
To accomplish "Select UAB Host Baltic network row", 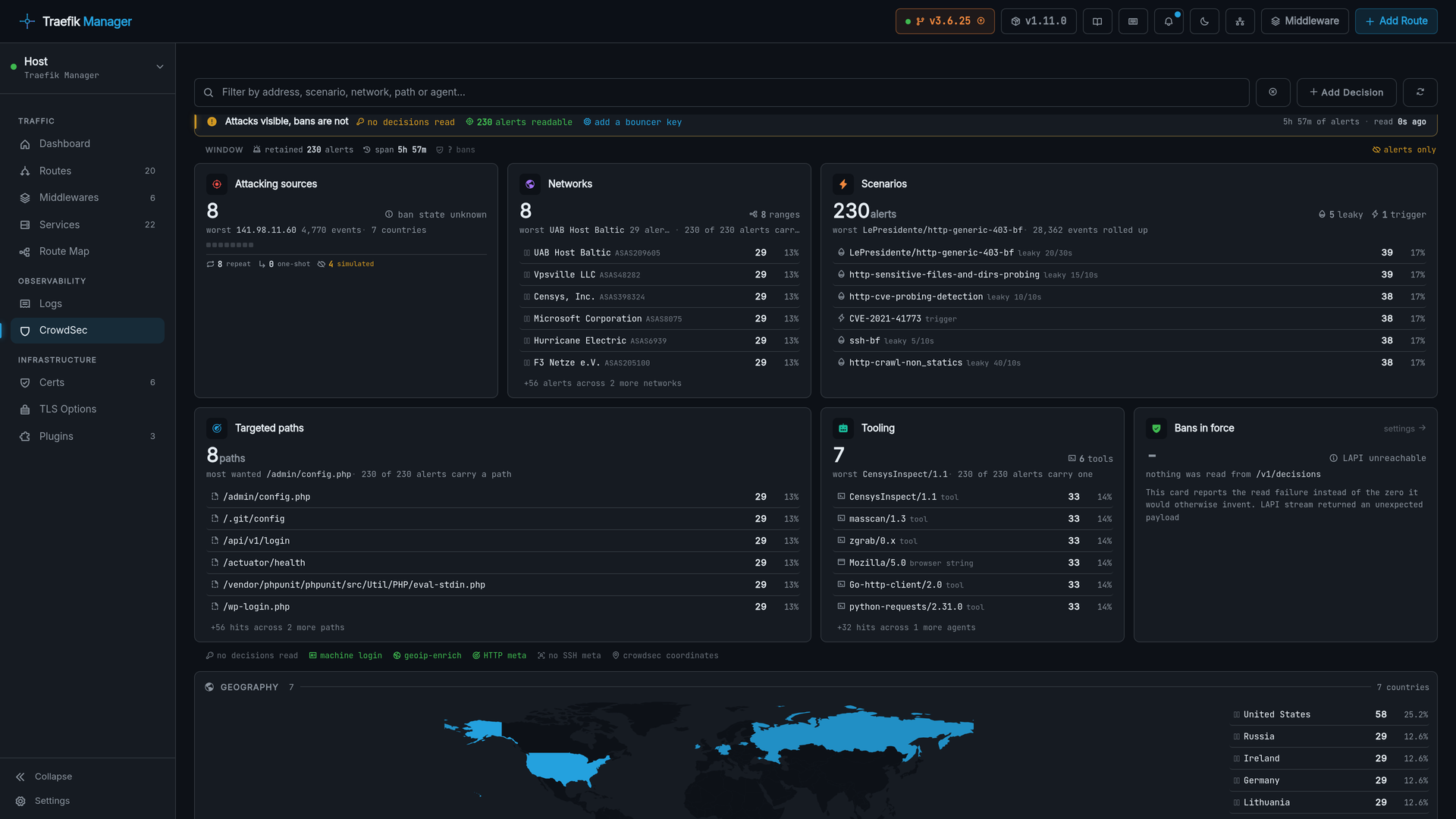I will (x=661, y=253).
